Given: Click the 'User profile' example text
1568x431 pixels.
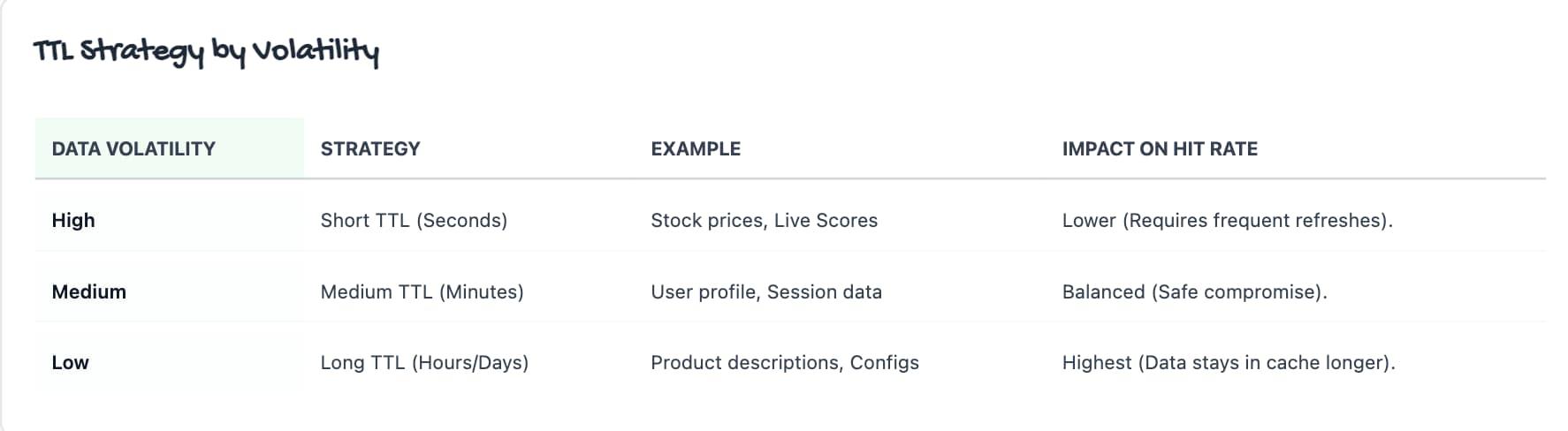Looking at the screenshot, I should click(x=704, y=292).
